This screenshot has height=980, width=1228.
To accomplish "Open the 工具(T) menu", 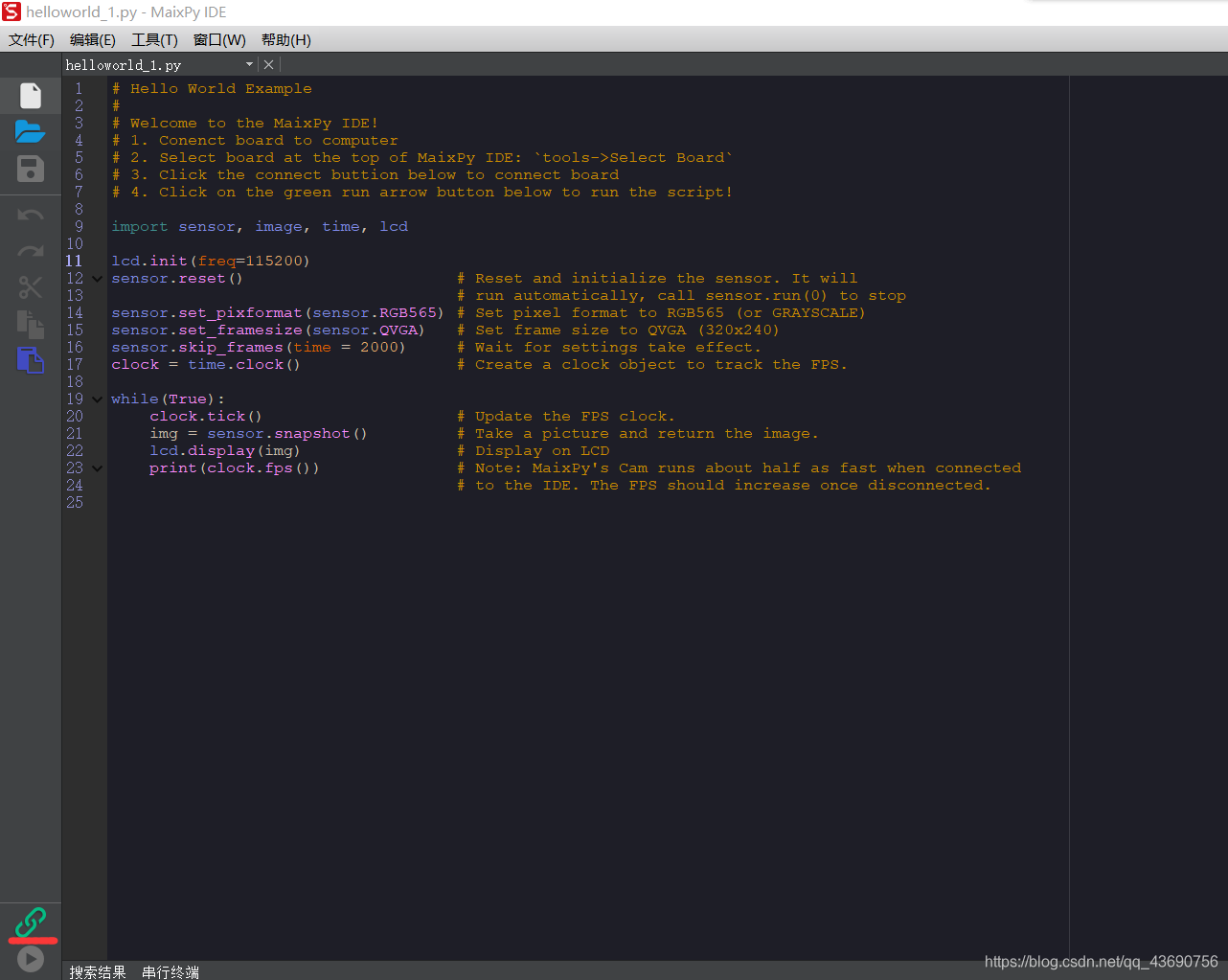I will [154, 39].
